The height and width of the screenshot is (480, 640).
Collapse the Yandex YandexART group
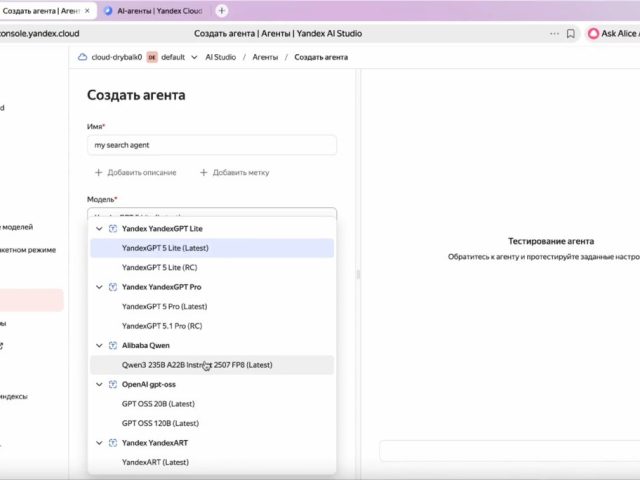(x=99, y=442)
